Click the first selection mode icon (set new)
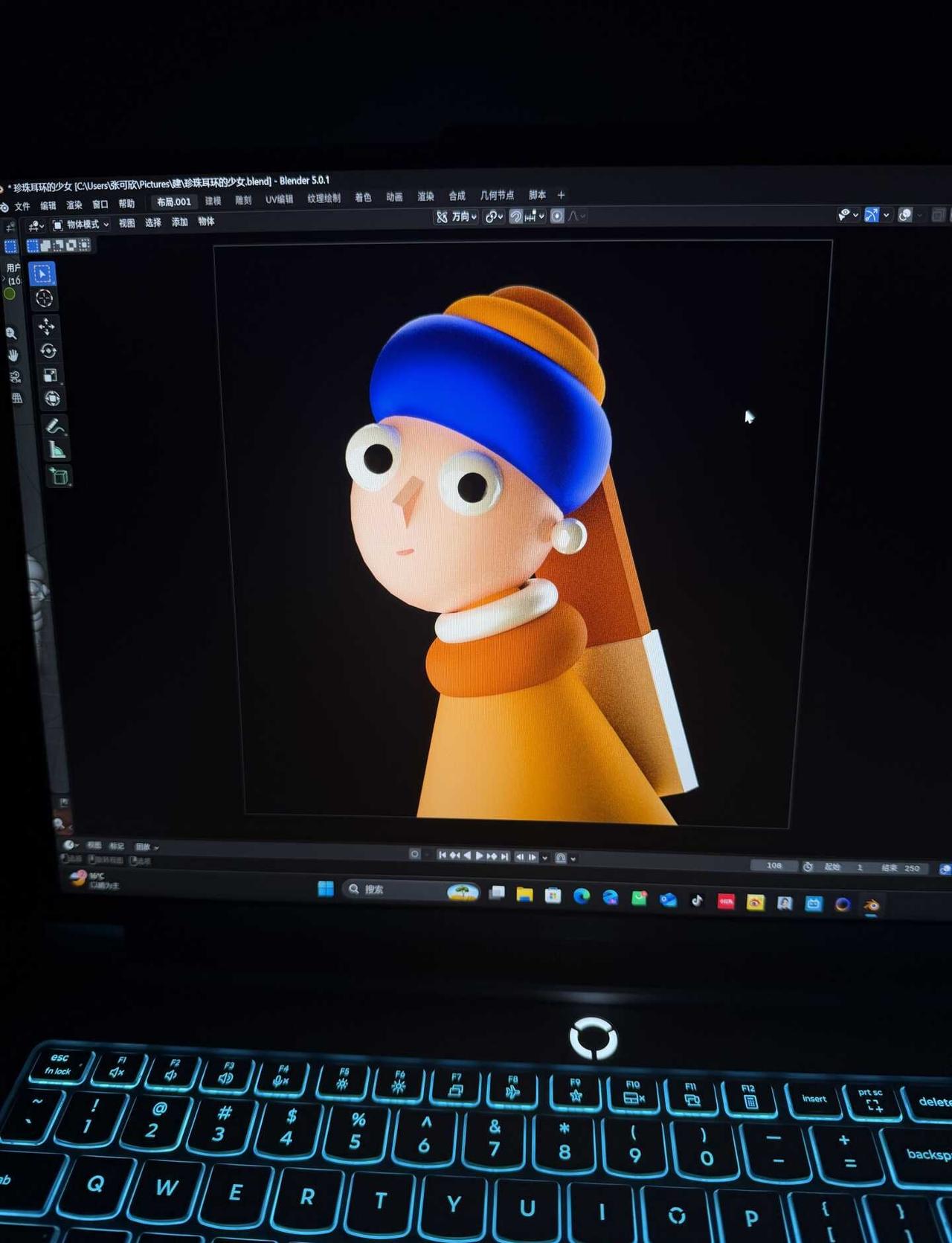Image resolution: width=952 pixels, height=1243 pixels. point(33,245)
